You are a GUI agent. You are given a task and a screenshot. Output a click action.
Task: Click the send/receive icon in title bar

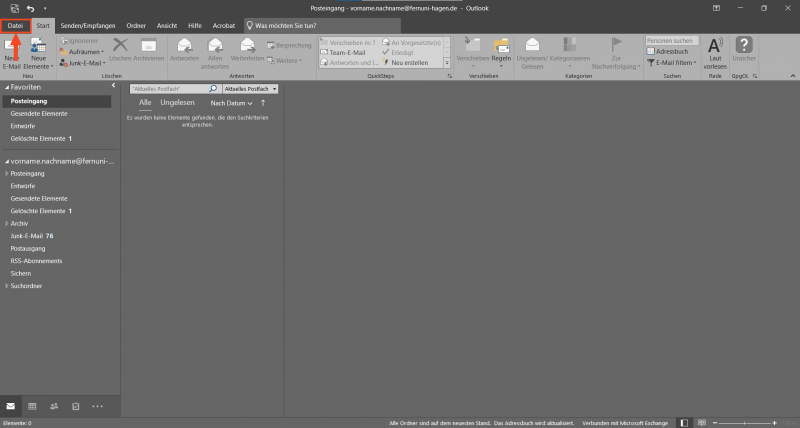click(14, 8)
